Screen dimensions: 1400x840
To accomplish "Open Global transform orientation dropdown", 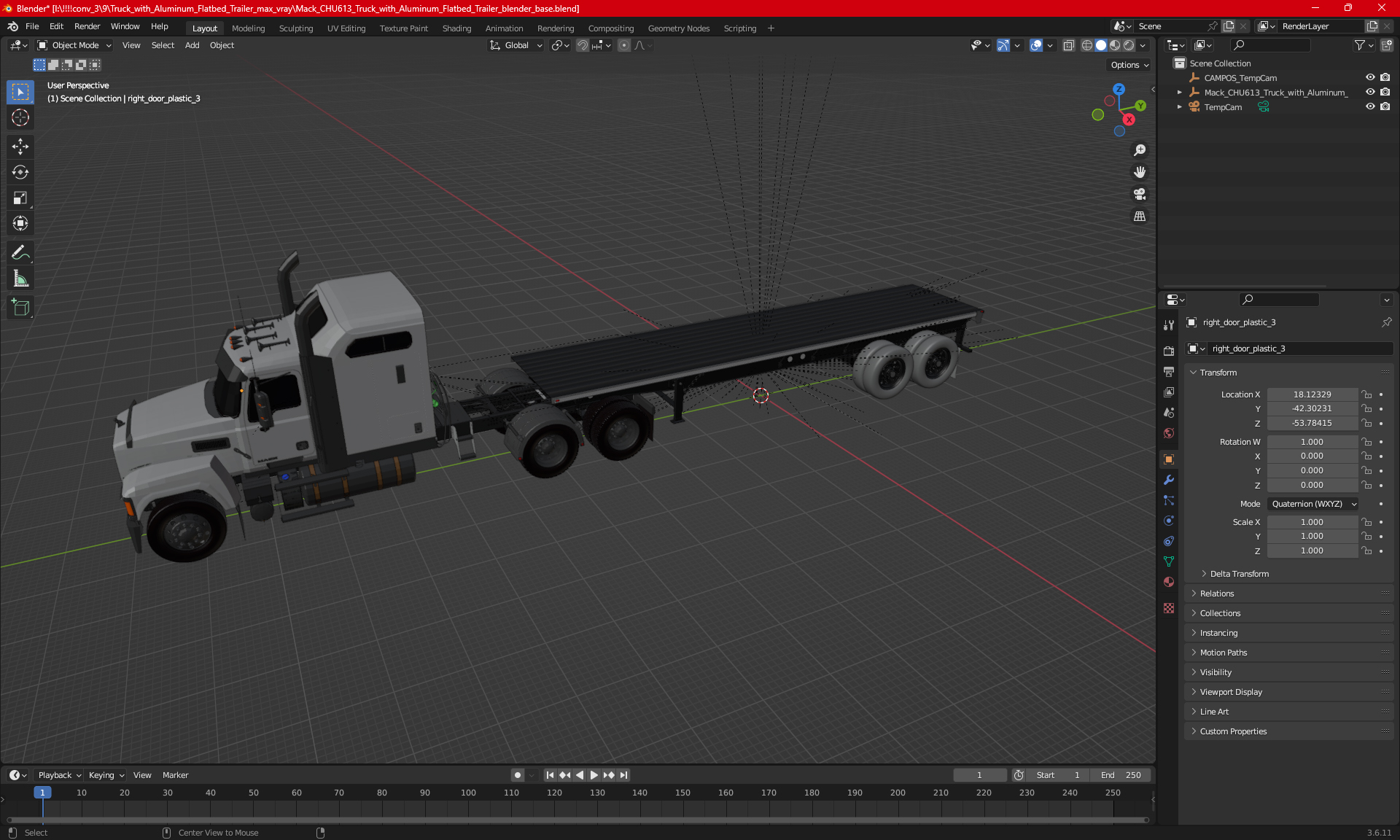I will [516, 45].
